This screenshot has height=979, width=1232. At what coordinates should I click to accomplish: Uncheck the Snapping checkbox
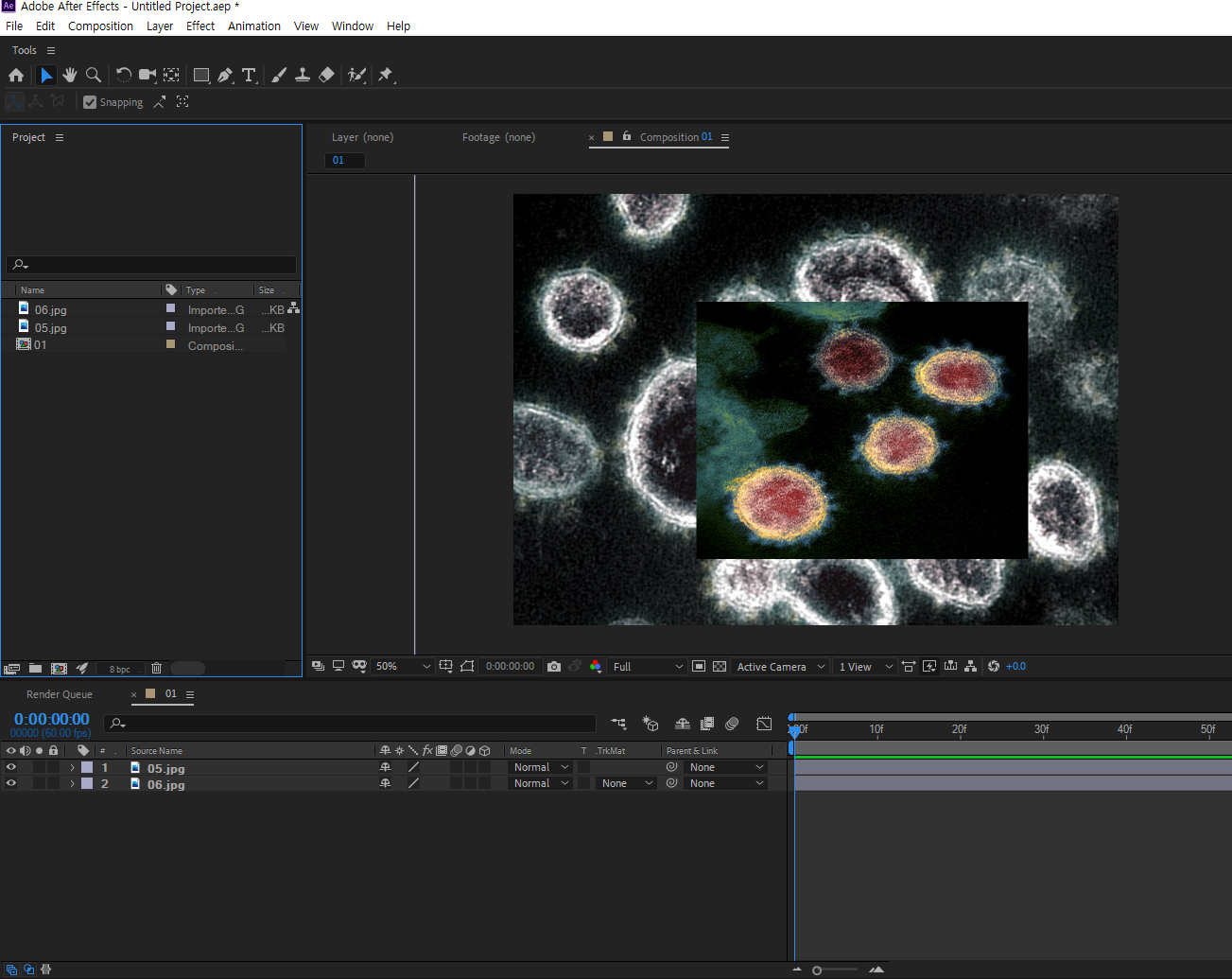[x=90, y=102]
